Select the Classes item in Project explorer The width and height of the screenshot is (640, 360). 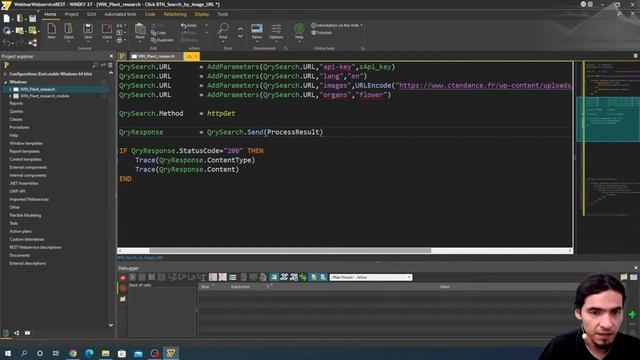(x=16, y=119)
